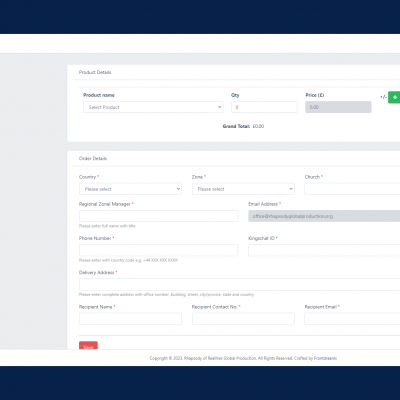Click the Copyright 2023 footer text
Screen dimensions: 400x400
231,358
